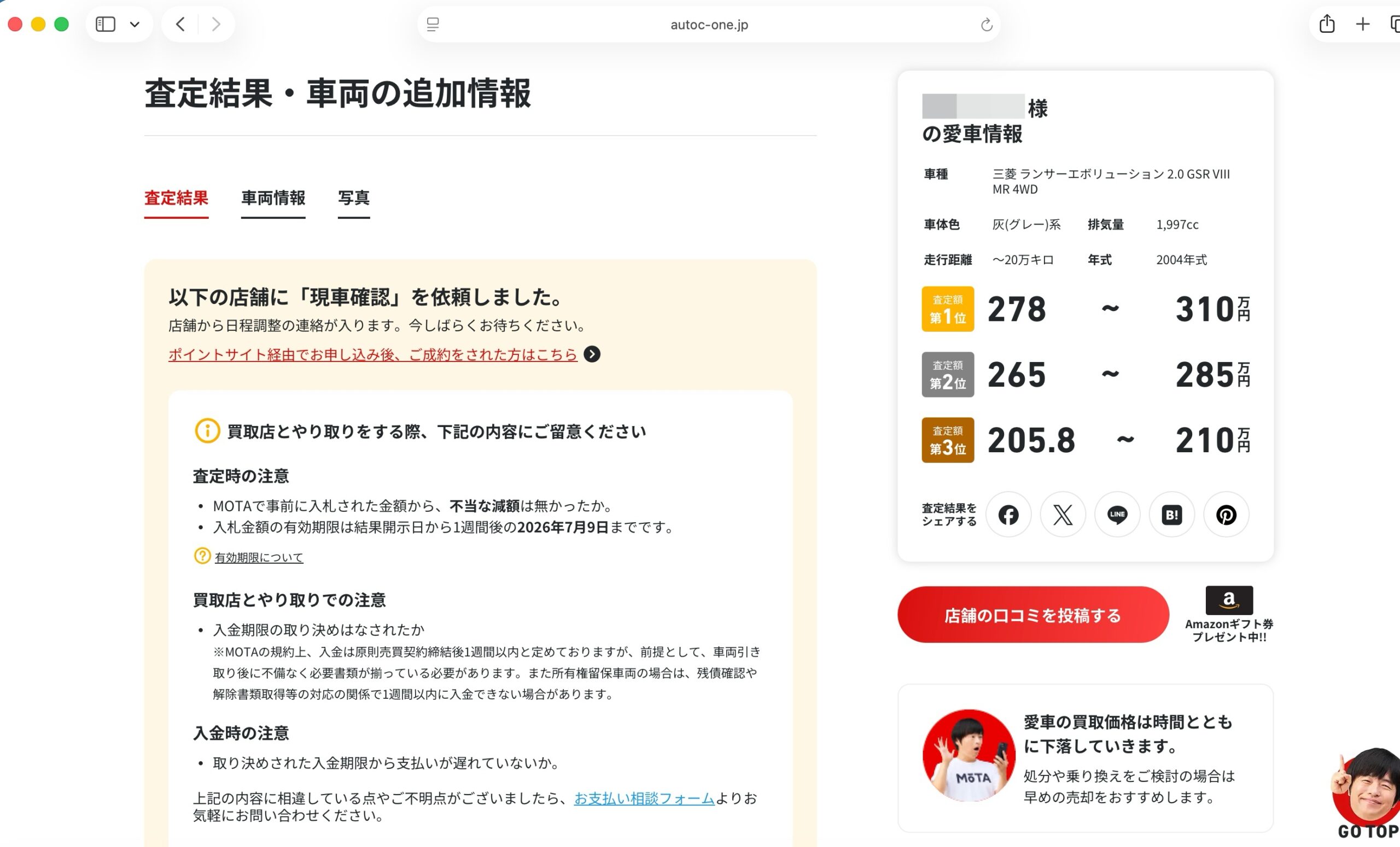Open the sidebar options dropdown chevron

pyautogui.click(x=135, y=25)
